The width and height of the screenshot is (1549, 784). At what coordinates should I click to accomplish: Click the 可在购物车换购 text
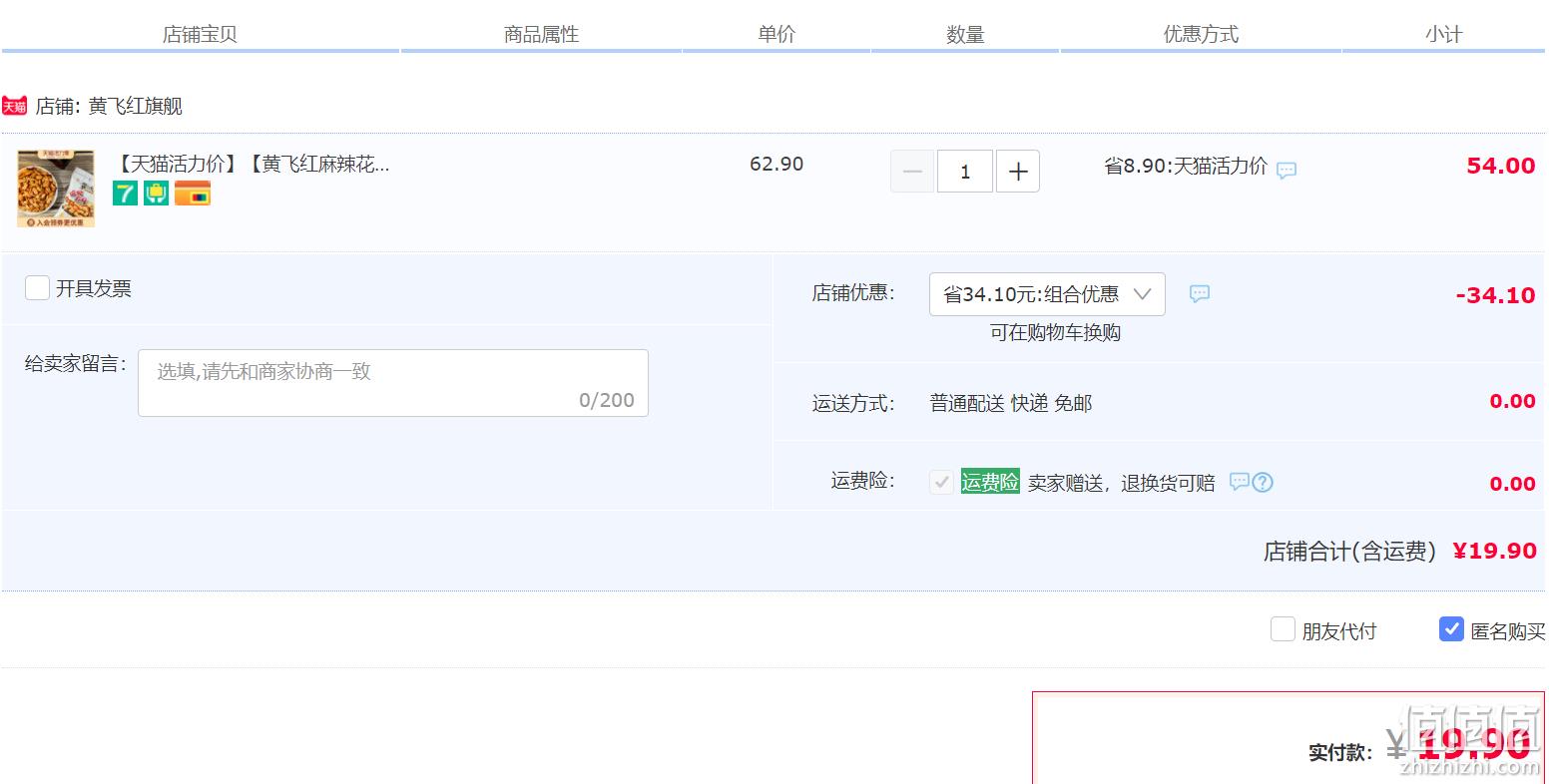[x=1055, y=333]
